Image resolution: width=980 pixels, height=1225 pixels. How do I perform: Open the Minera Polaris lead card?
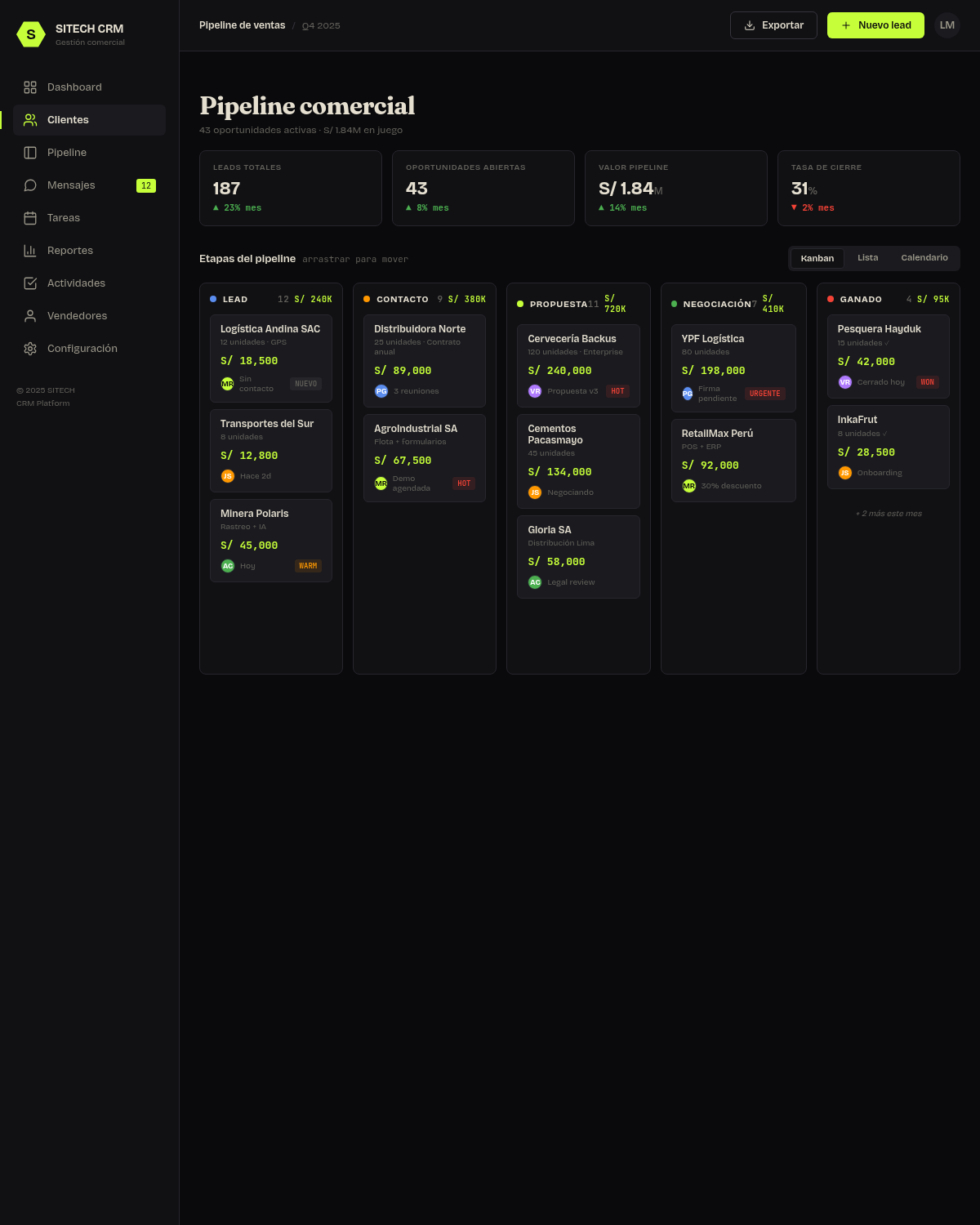[271, 541]
